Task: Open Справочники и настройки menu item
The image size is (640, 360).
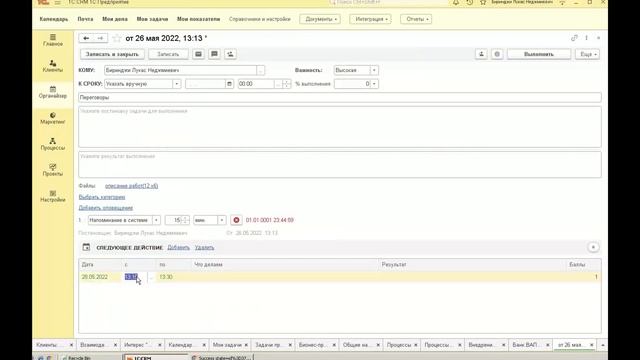Action: click(x=260, y=19)
